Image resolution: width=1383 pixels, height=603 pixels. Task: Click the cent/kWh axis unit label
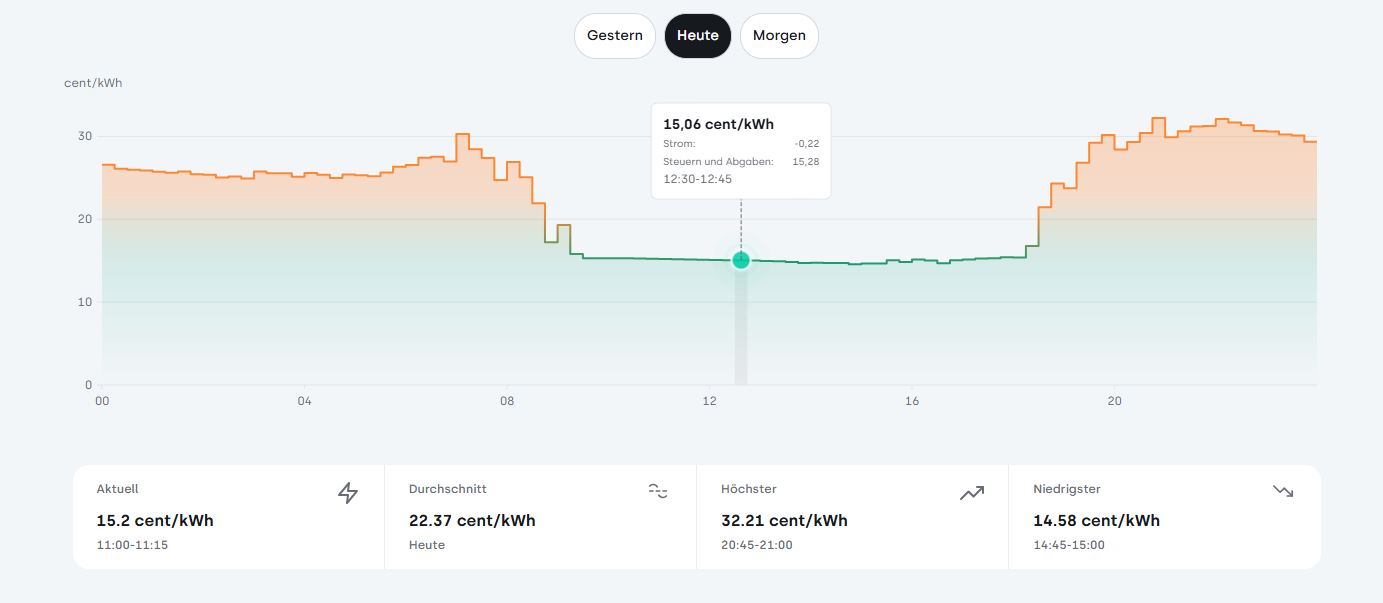(x=93, y=83)
